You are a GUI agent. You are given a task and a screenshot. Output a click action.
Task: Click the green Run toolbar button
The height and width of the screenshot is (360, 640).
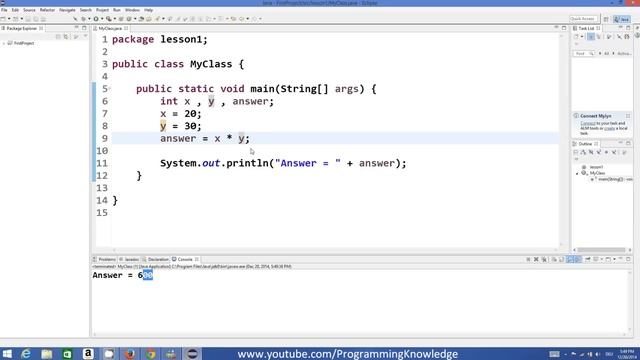96,19
